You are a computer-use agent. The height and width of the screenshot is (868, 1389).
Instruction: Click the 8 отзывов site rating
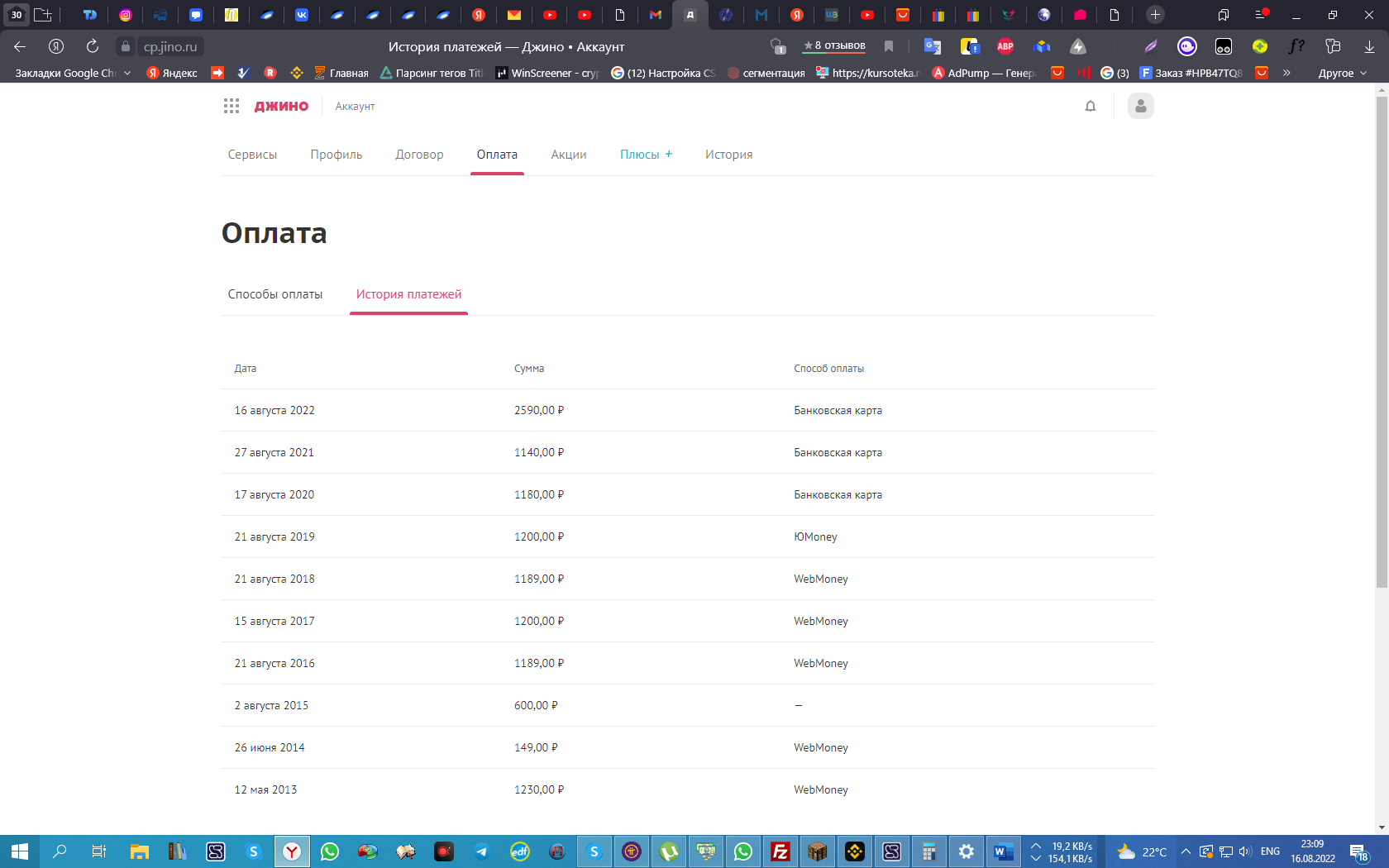pyautogui.click(x=834, y=46)
